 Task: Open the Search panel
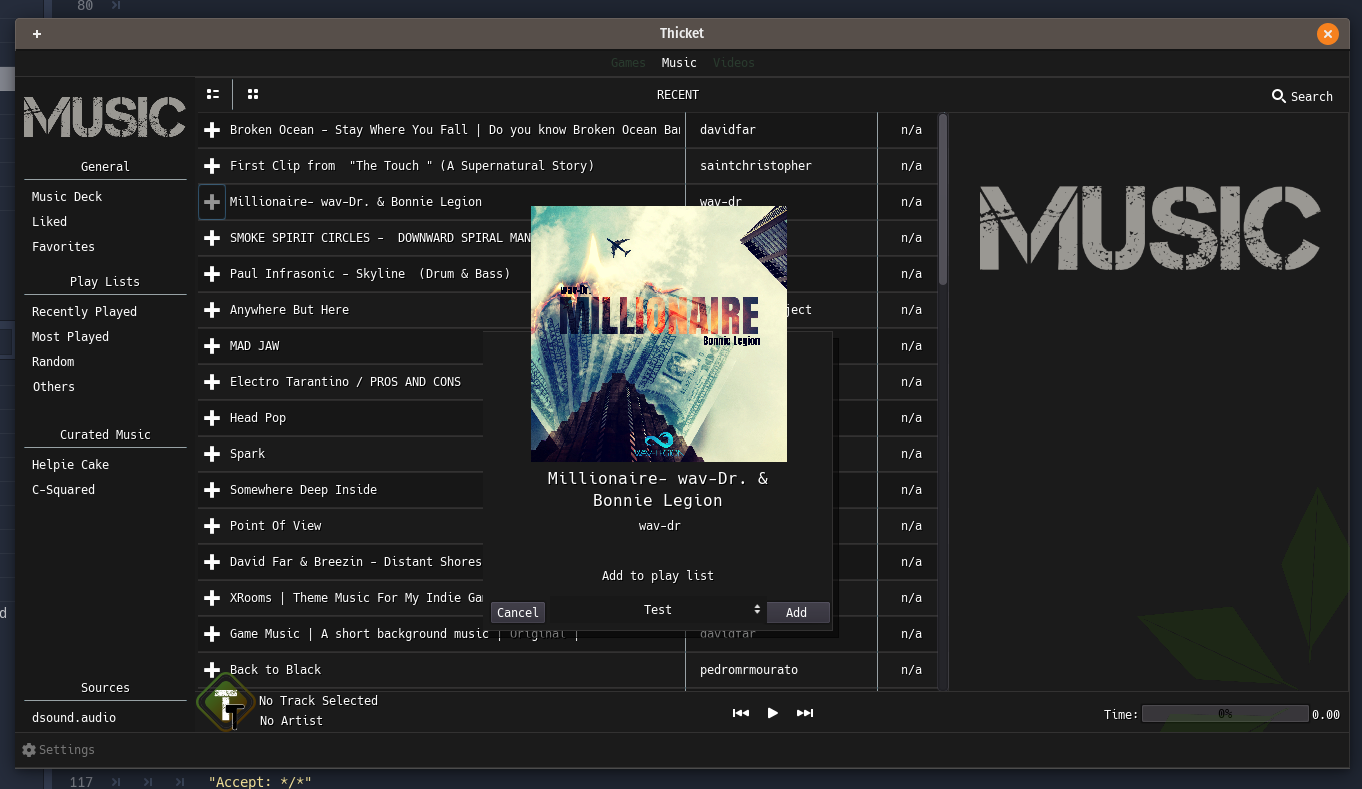1302,96
